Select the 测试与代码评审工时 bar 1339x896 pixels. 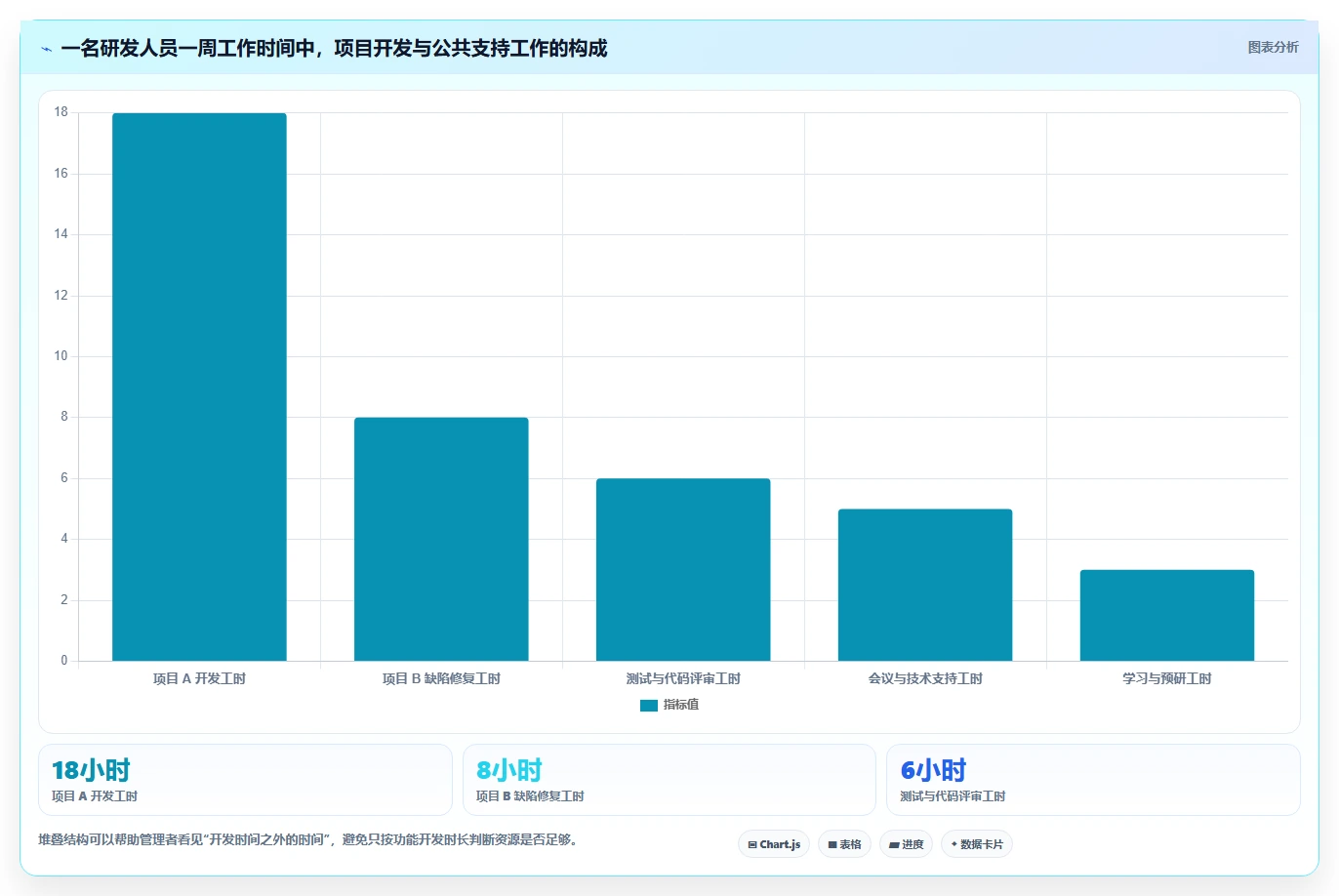[x=683, y=570]
